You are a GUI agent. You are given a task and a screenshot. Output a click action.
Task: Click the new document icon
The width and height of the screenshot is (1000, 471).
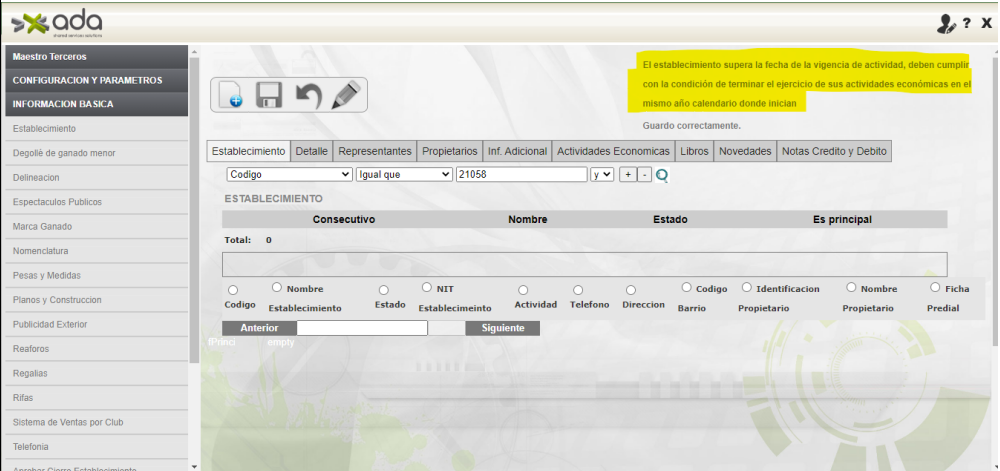[229, 96]
